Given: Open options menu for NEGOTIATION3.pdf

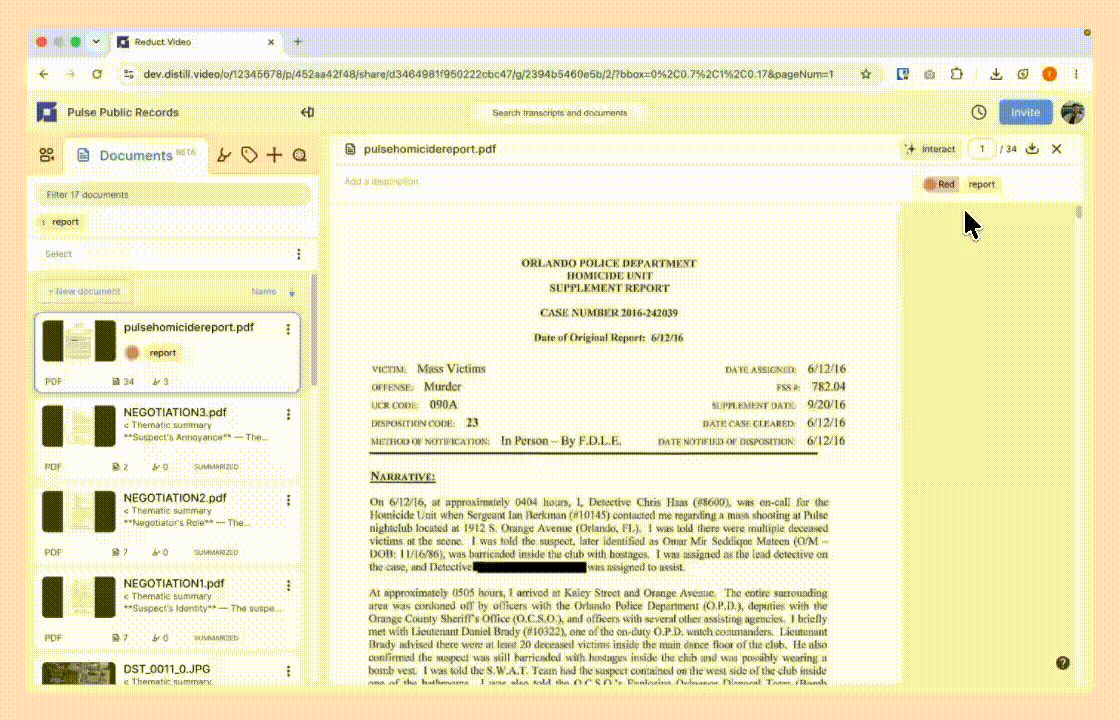Looking at the screenshot, I should coord(289,414).
